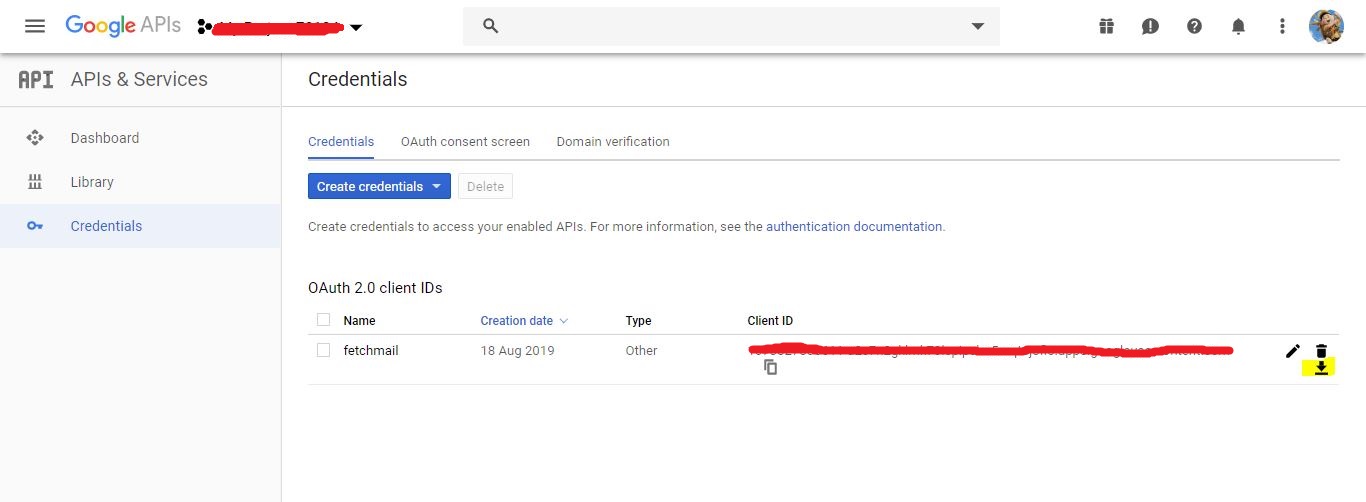Delete the fetchmail OAuth client

point(1321,351)
